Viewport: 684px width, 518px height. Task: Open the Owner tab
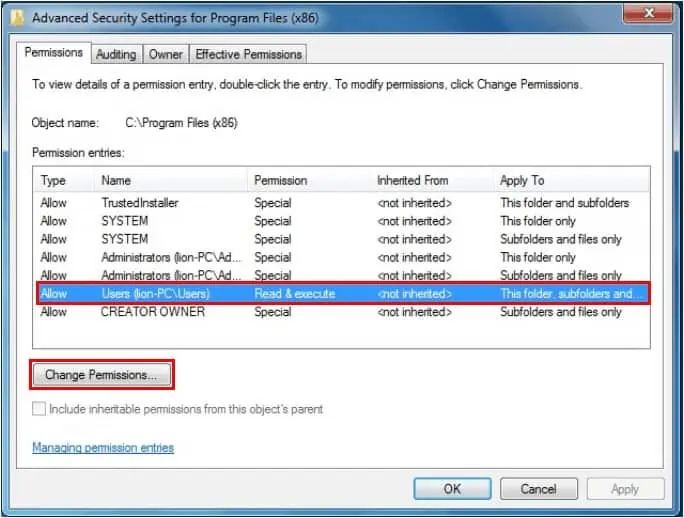pos(166,54)
